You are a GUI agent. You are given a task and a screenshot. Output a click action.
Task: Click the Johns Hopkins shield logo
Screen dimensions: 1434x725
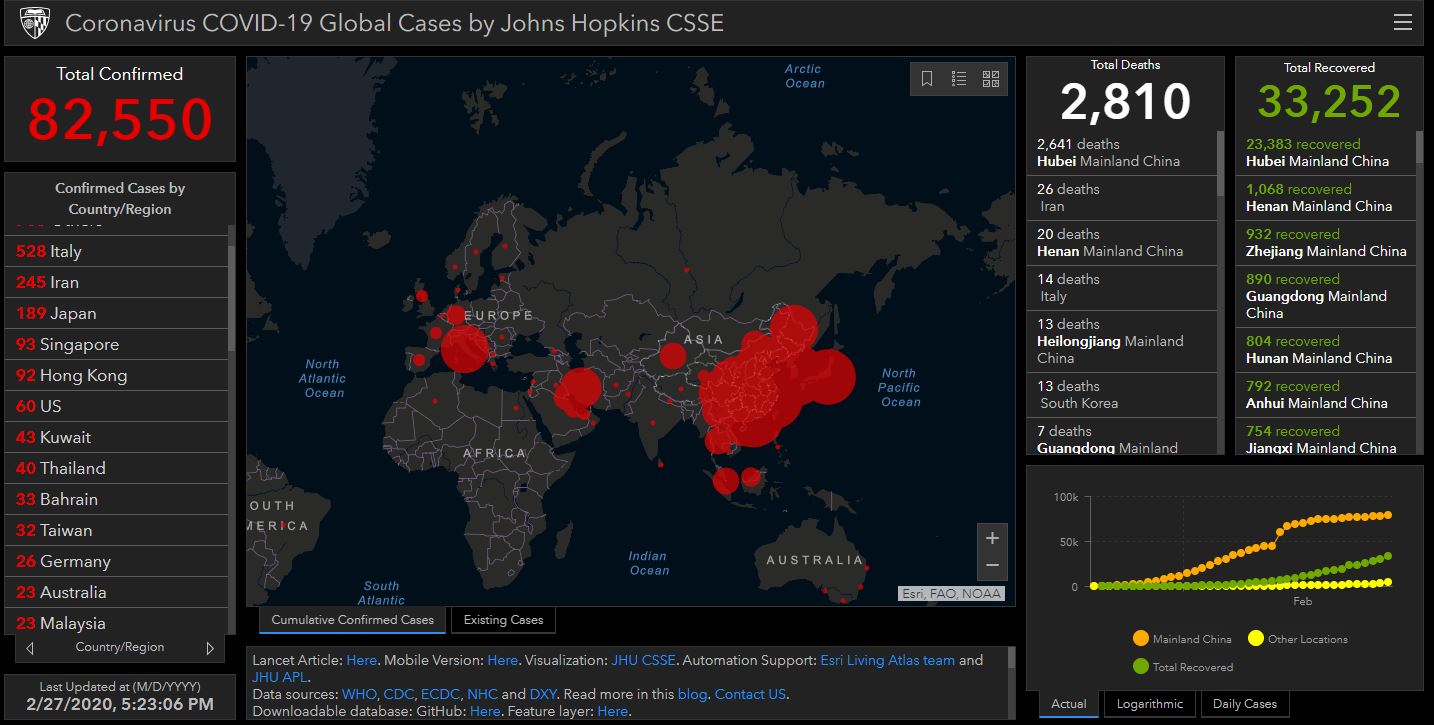tap(34, 23)
